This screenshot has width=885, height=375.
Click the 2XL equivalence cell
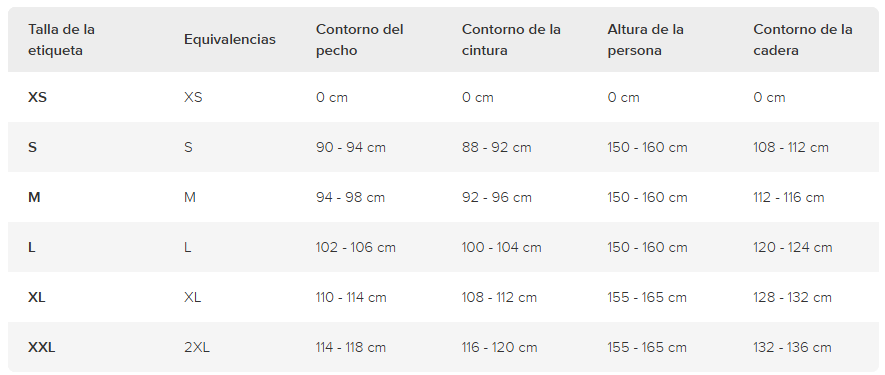coord(196,347)
